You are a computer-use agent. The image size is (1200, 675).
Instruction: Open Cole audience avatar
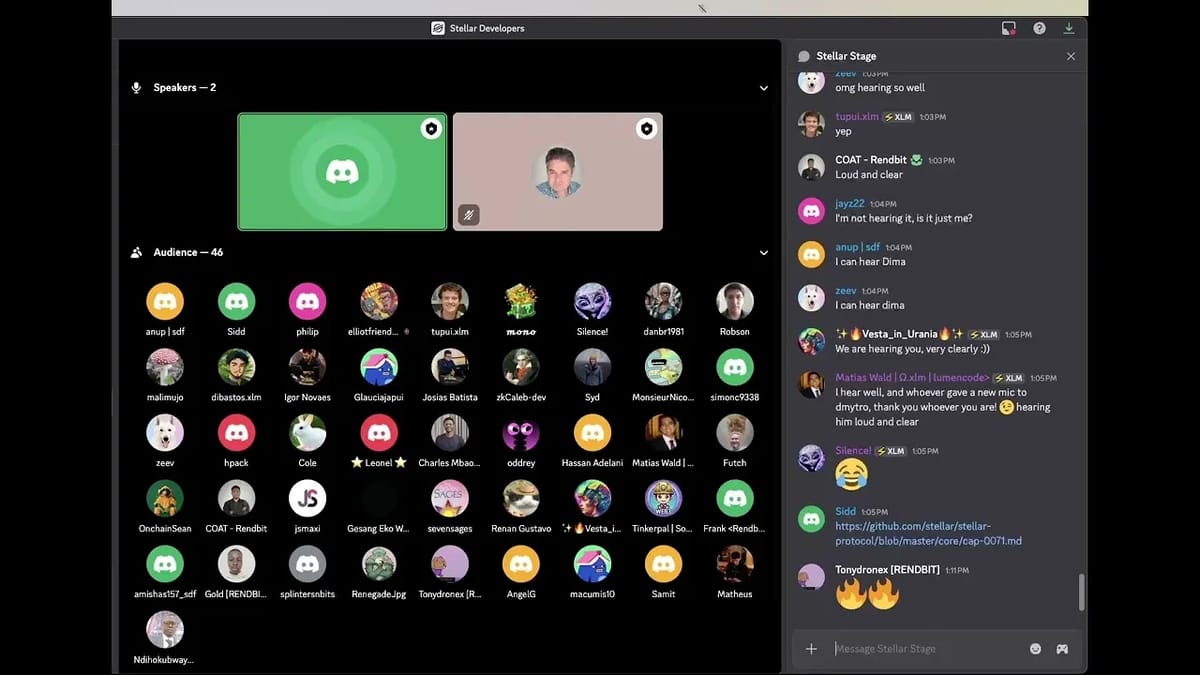coord(307,433)
